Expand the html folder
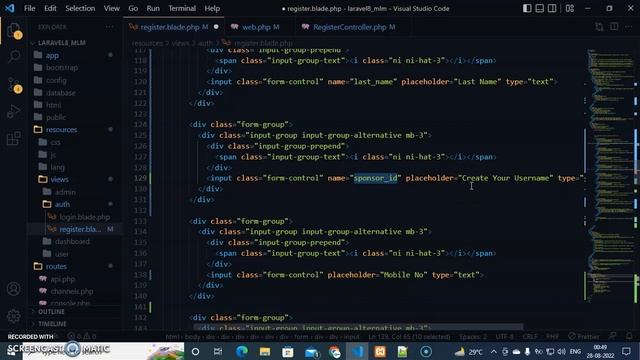 pyautogui.click(x=53, y=105)
